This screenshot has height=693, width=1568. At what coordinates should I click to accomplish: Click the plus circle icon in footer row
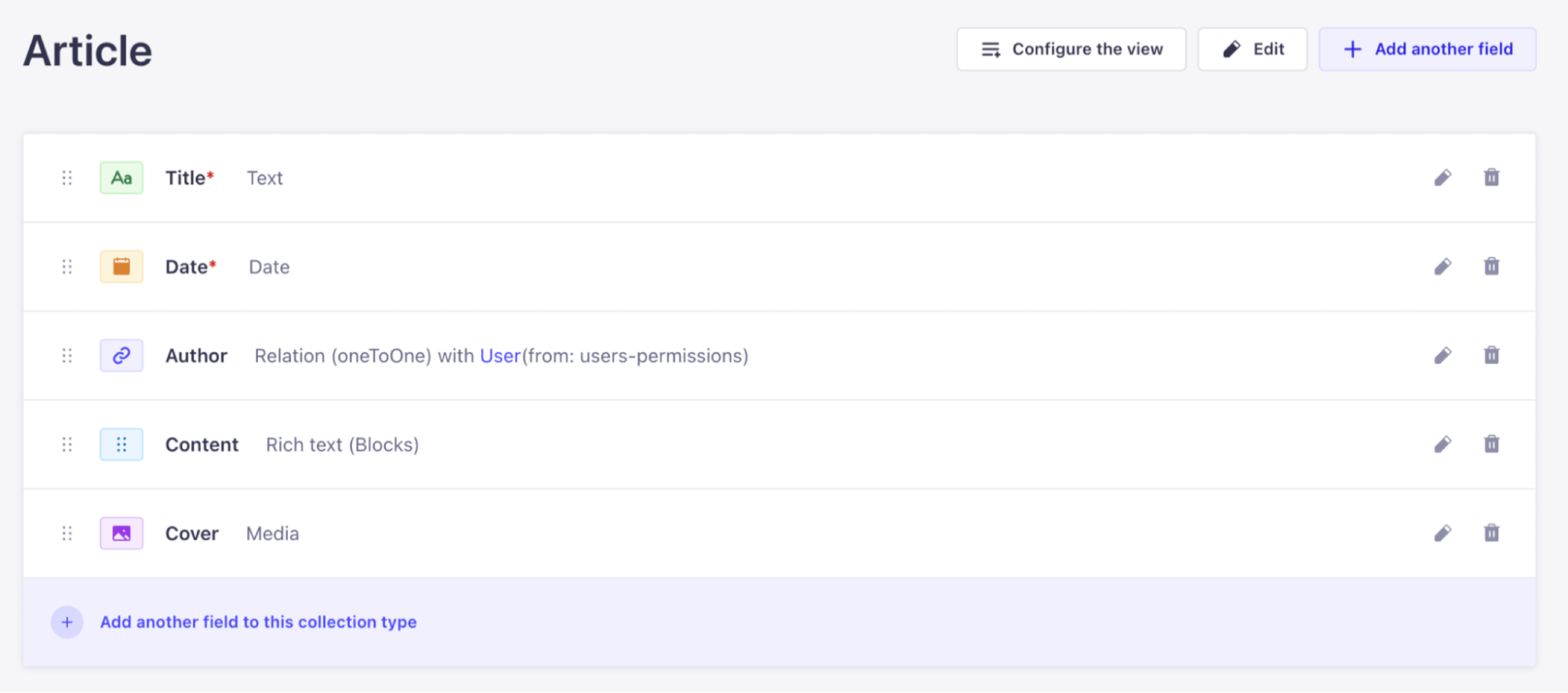point(67,622)
